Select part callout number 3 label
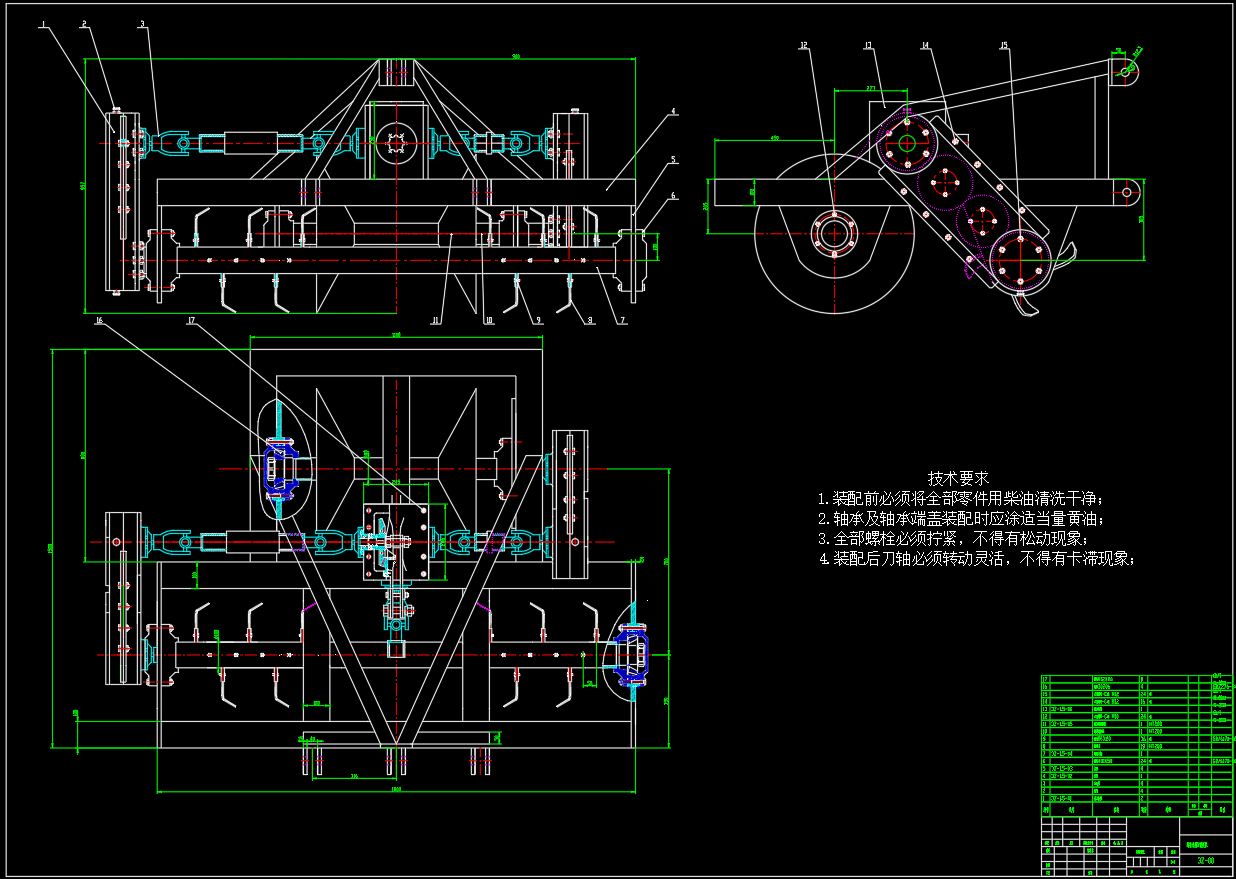Viewport: 1236px width, 879px height. 142,24
